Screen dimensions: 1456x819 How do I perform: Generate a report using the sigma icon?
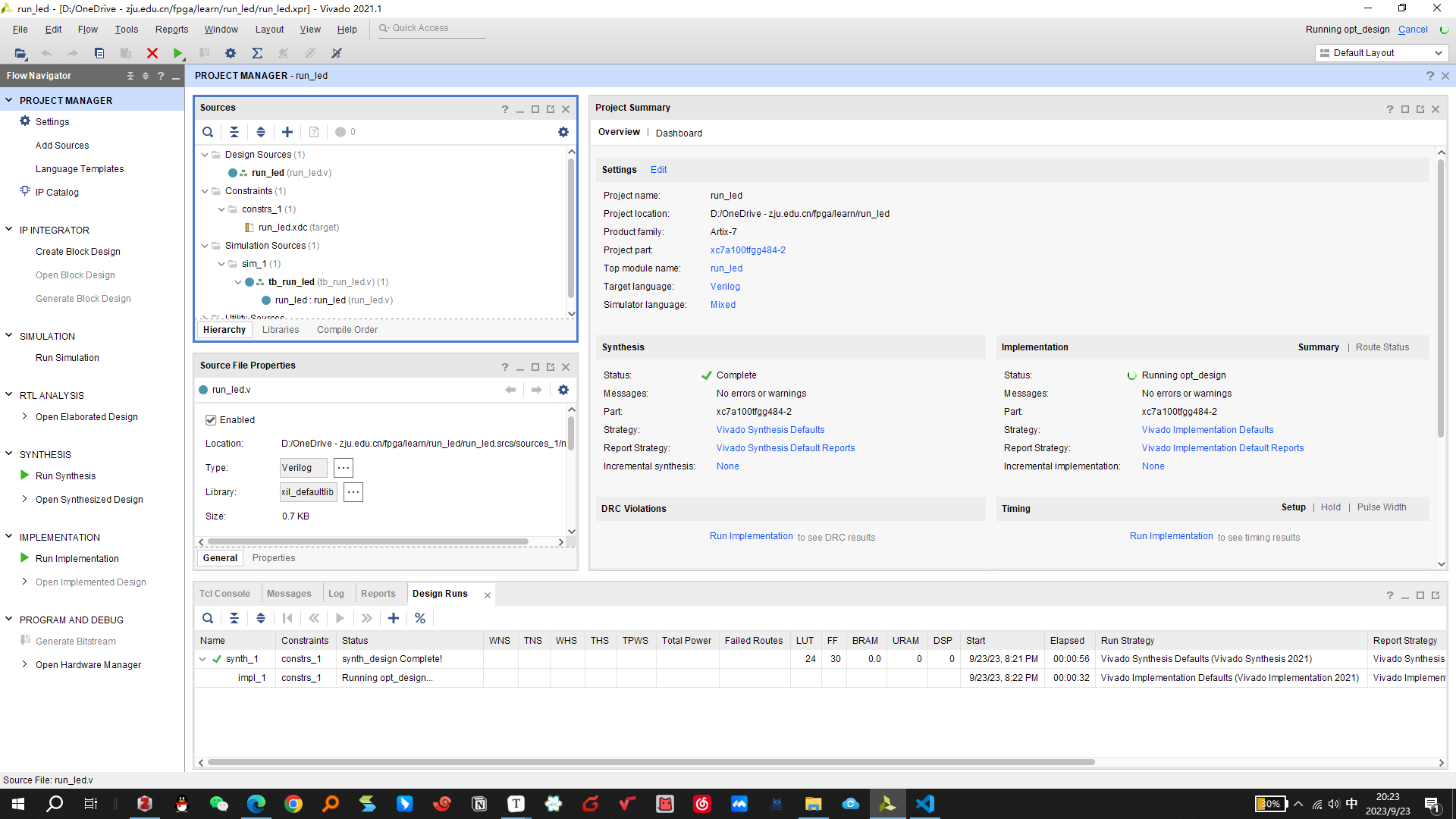[257, 53]
